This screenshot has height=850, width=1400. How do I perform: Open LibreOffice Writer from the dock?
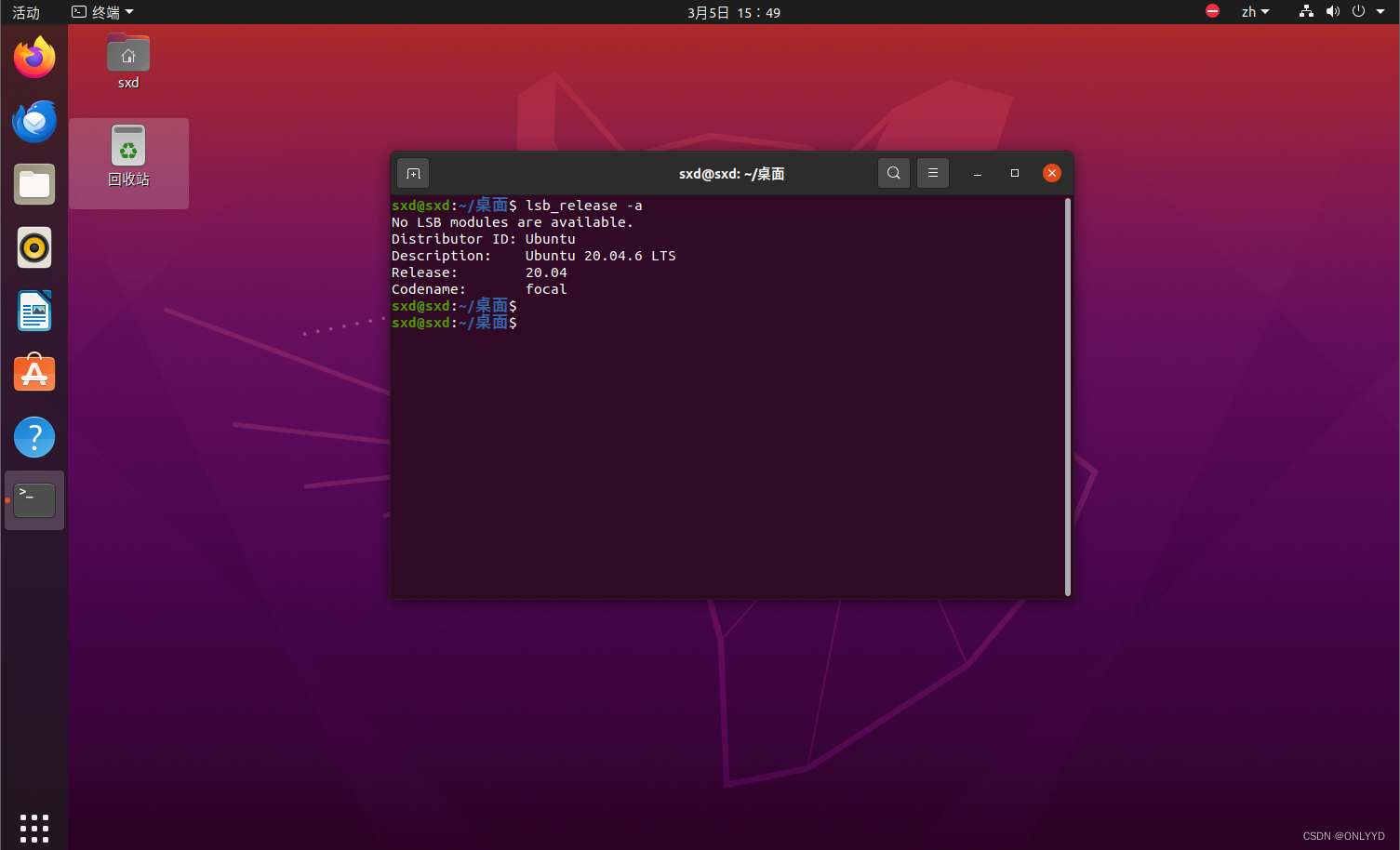34,312
